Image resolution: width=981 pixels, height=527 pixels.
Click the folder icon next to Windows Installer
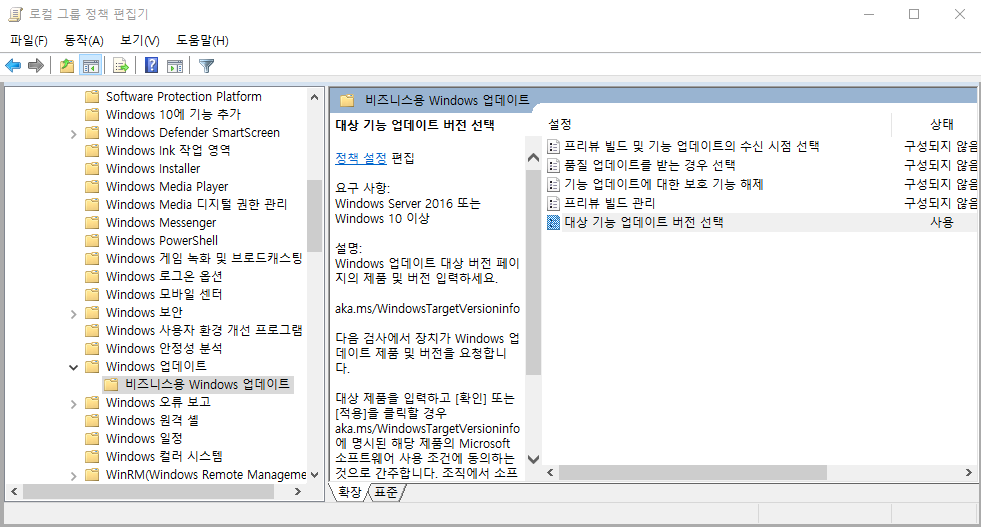coord(93,168)
